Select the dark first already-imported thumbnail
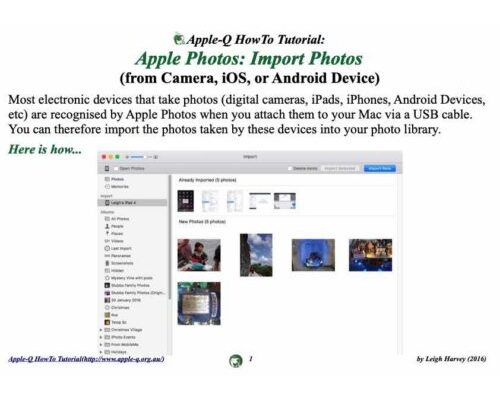This screenshot has width=500, height=400. (186, 201)
